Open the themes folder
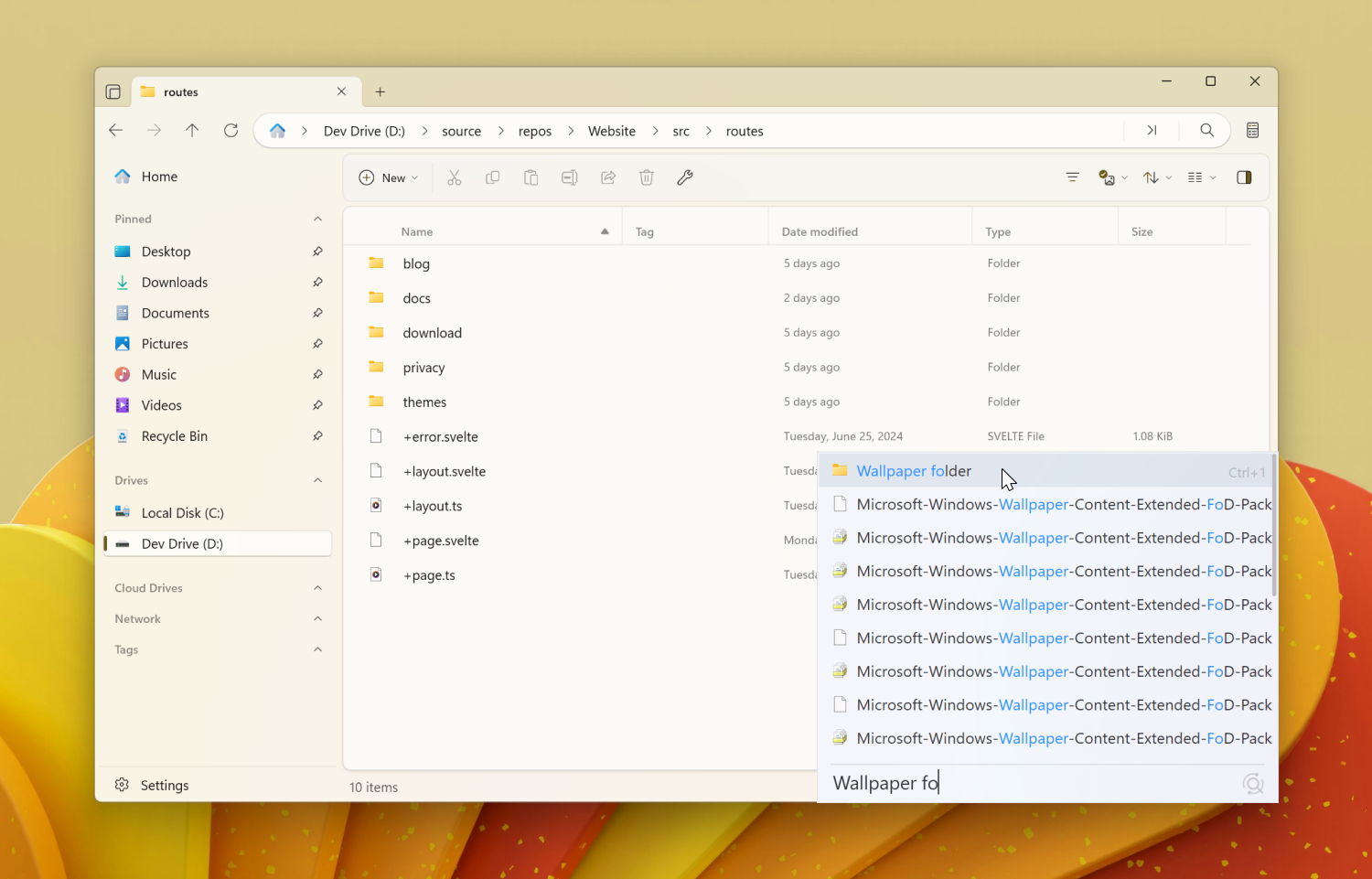This screenshot has width=1372, height=879. [x=425, y=402]
